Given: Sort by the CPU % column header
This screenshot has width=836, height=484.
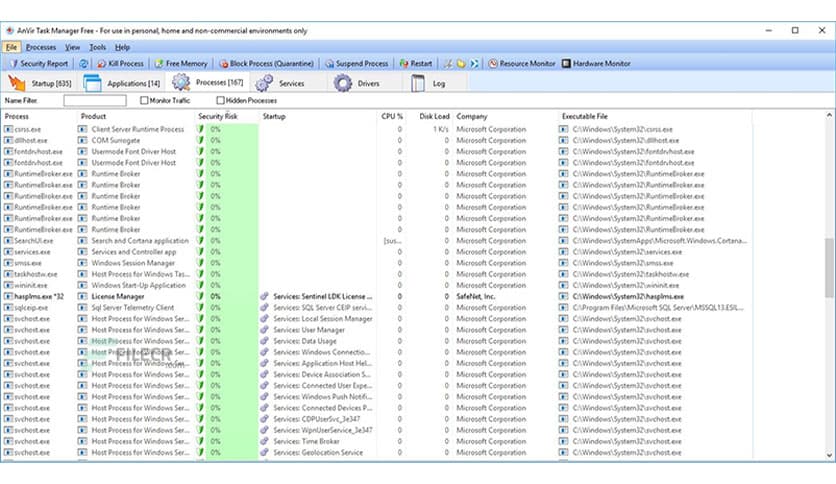Looking at the screenshot, I should 392,117.
